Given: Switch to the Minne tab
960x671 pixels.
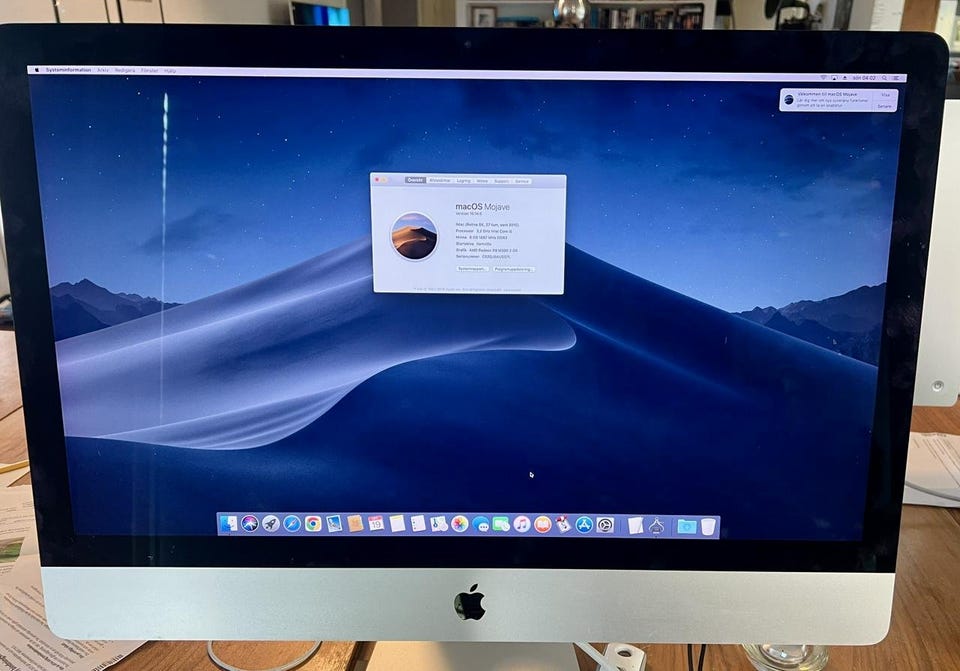Looking at the screenshot, I should click(x=482, y=181).
